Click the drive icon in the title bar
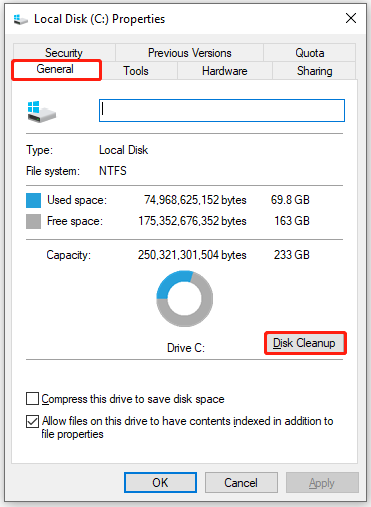This screenshot has width=371, height=507. click(x=20, y=19)
